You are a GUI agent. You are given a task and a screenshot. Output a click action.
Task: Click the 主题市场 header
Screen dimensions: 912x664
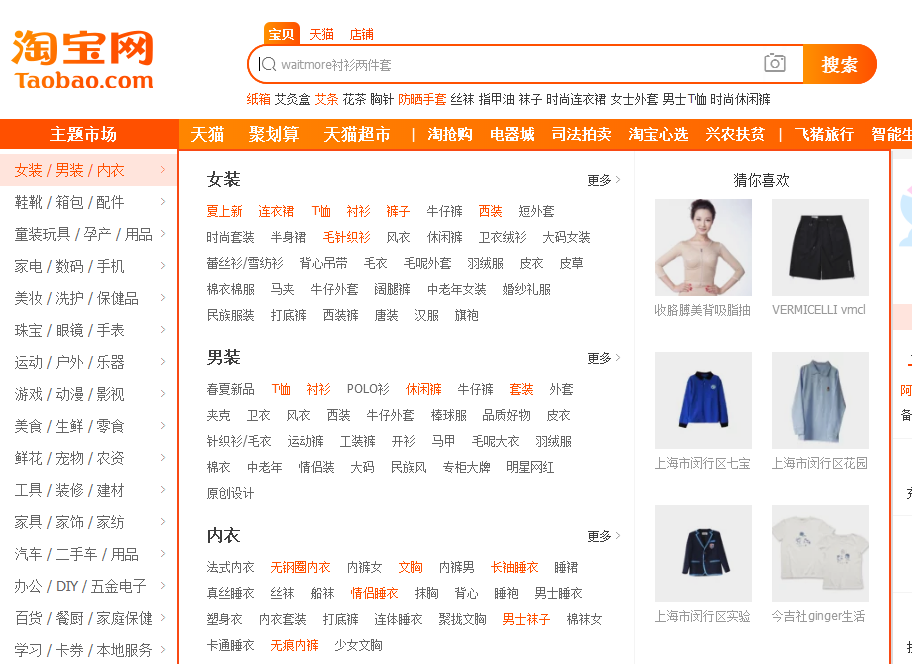pos(83,134)
